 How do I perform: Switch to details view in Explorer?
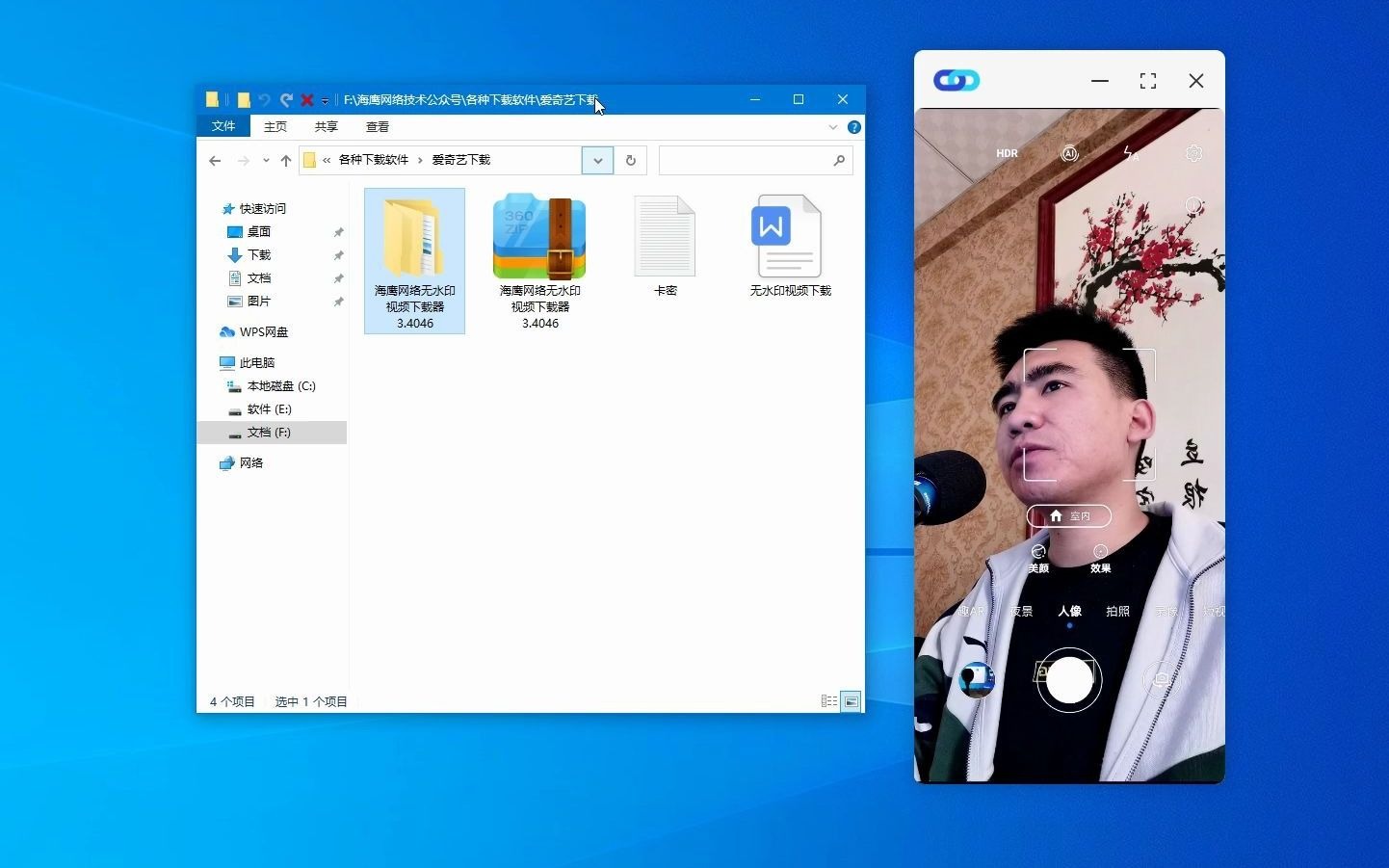[828, 700]
